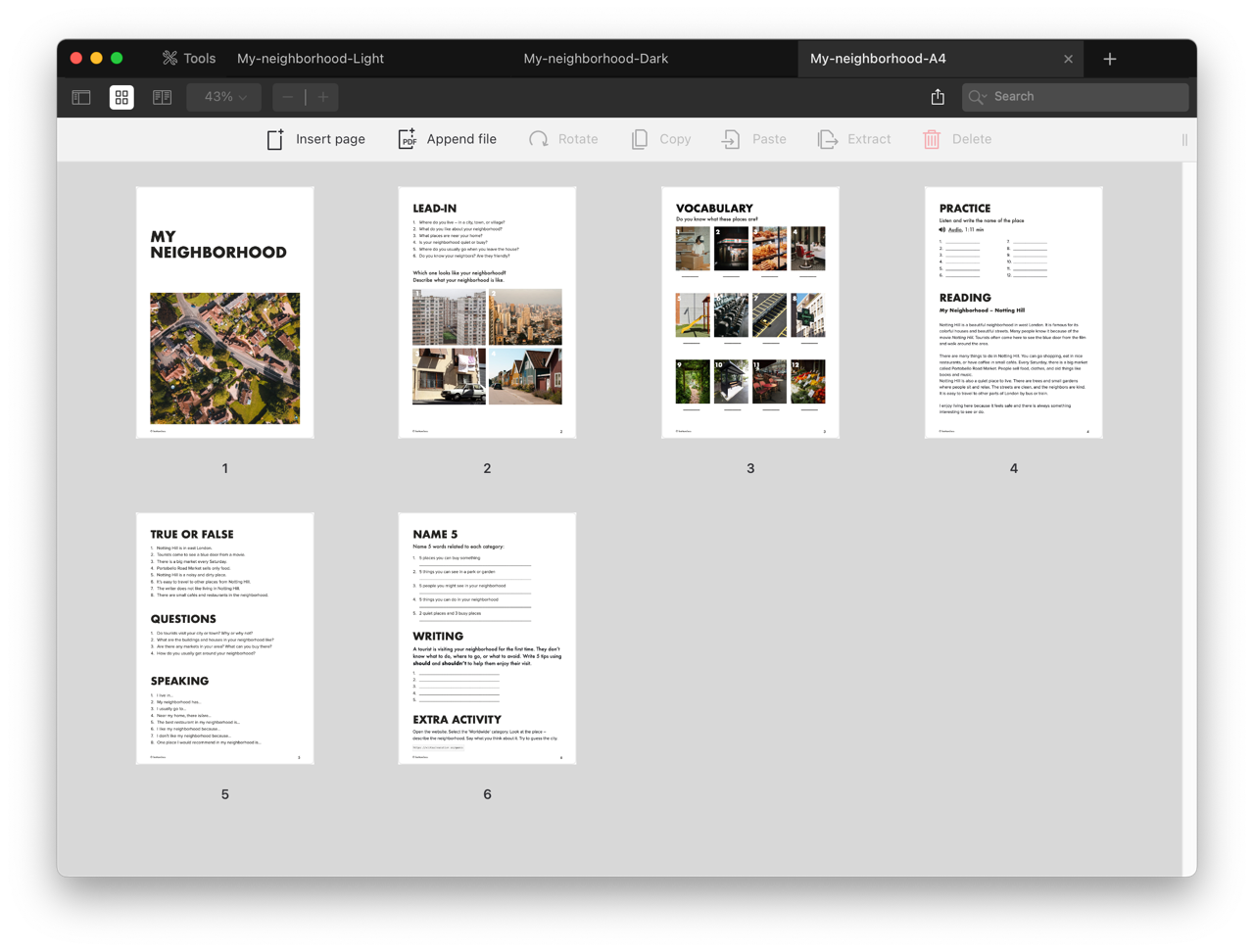This screenshot has height=952, width=1254.
Task: Toggle the sidebar panel visibility
Action: [x=80, y=97]
